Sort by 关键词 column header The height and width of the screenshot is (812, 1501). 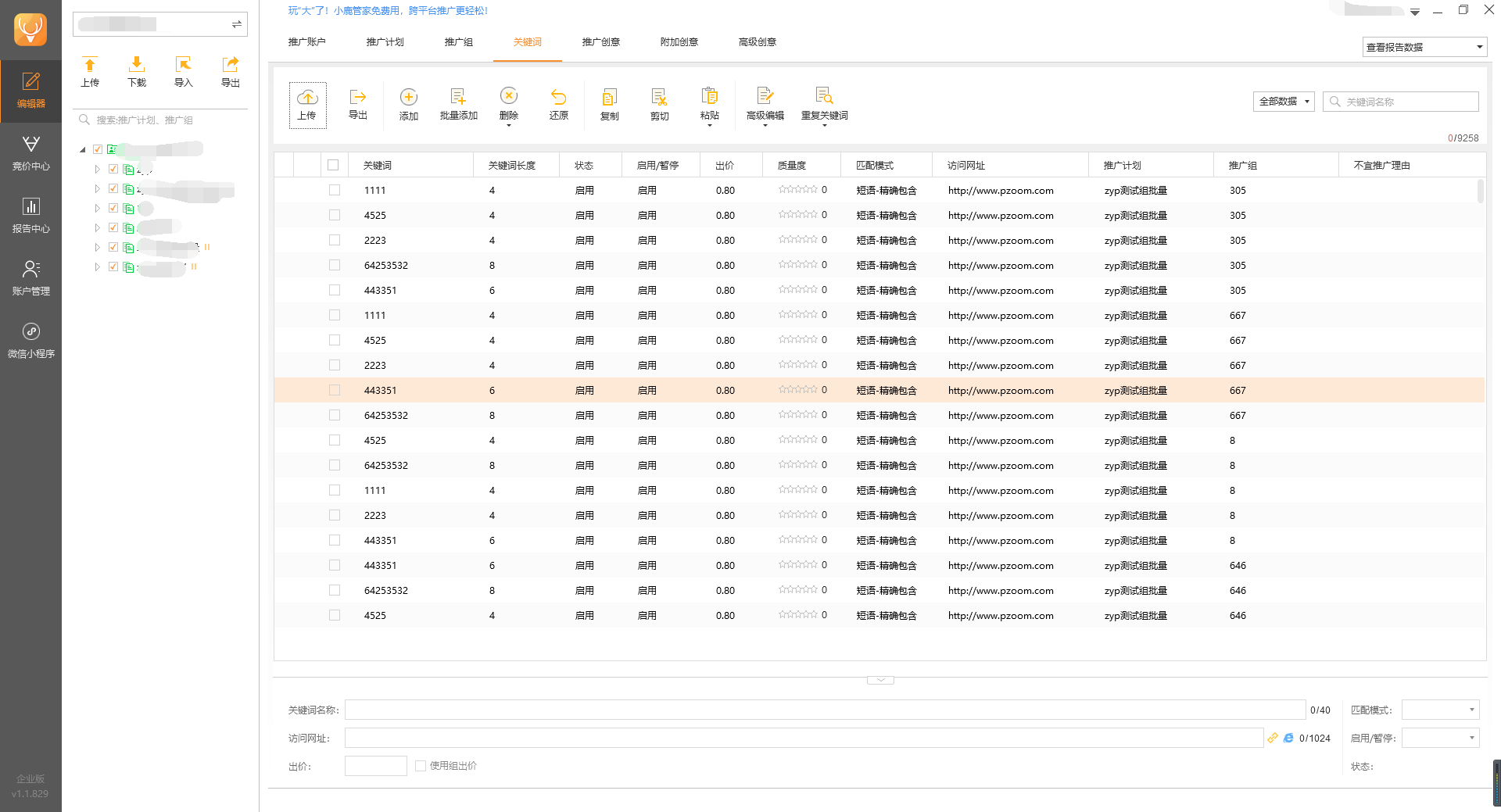pyautogui.click(x=412, y=165)
